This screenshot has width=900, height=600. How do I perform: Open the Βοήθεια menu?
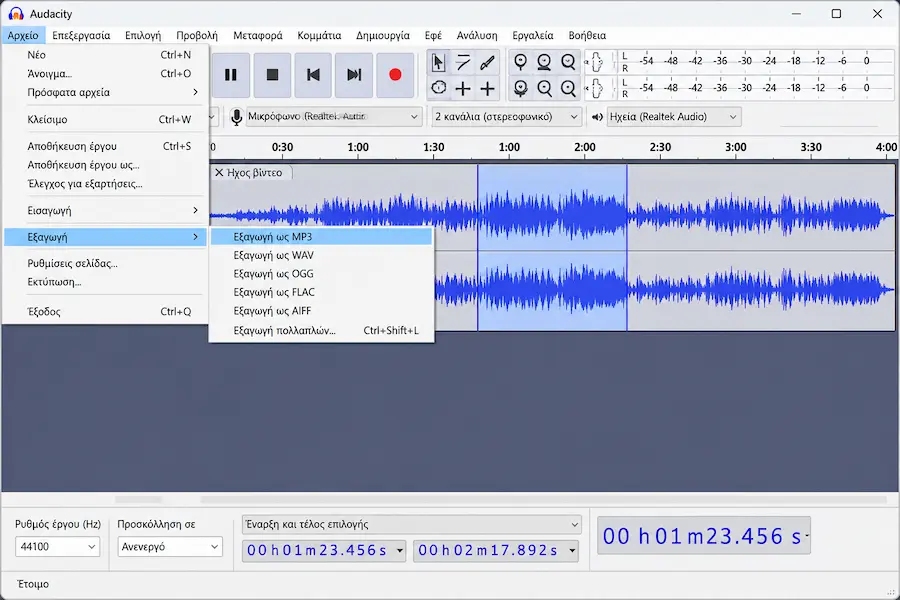(x=587, y=36)
